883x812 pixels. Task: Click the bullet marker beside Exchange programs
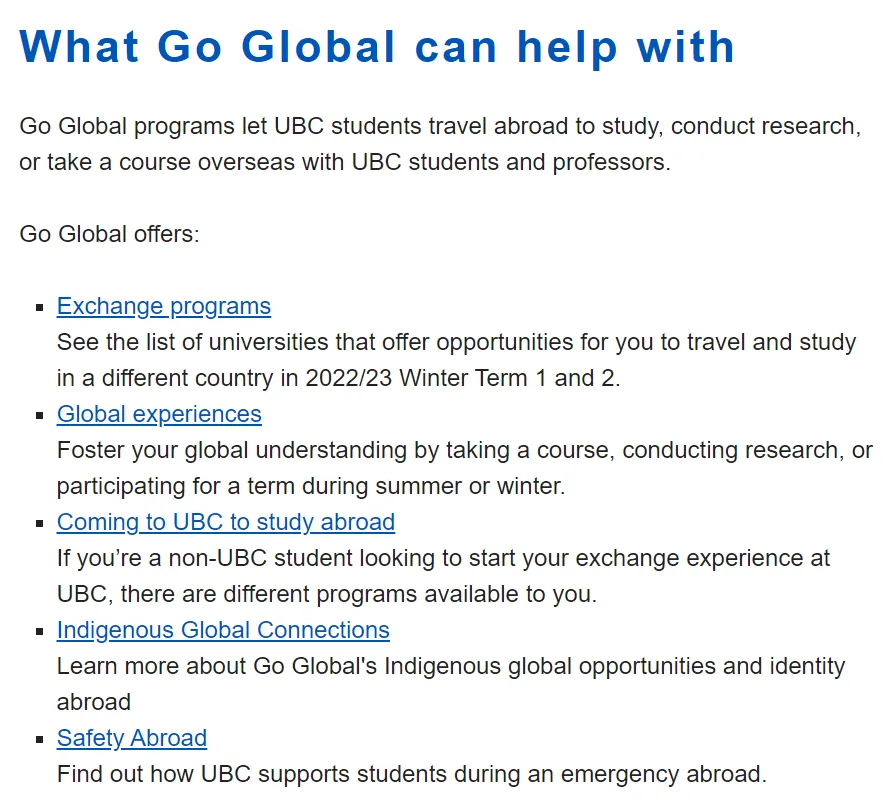click(x=40, y=308)
